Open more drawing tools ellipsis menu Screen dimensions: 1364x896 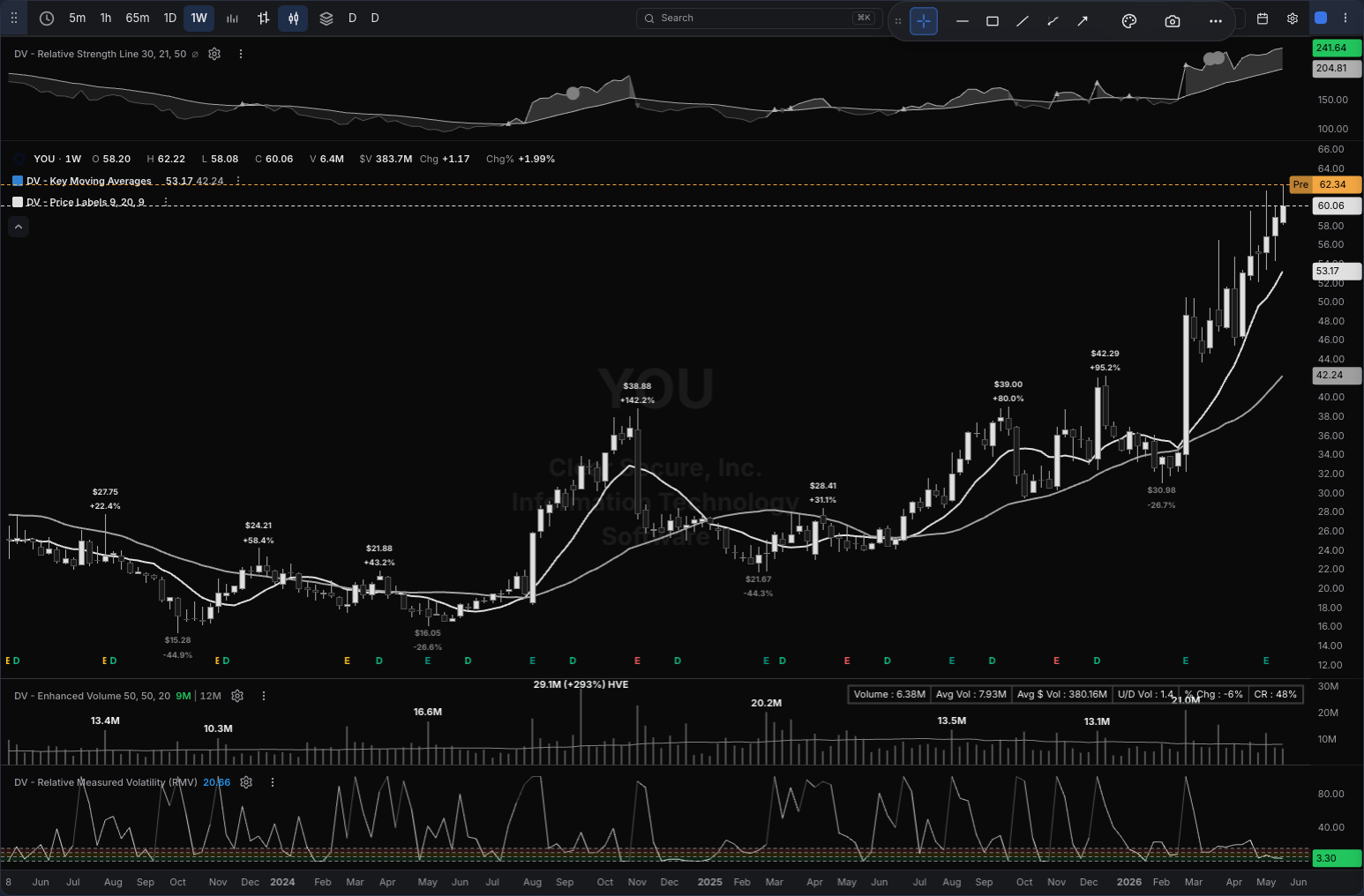(x=1216, y=20)
